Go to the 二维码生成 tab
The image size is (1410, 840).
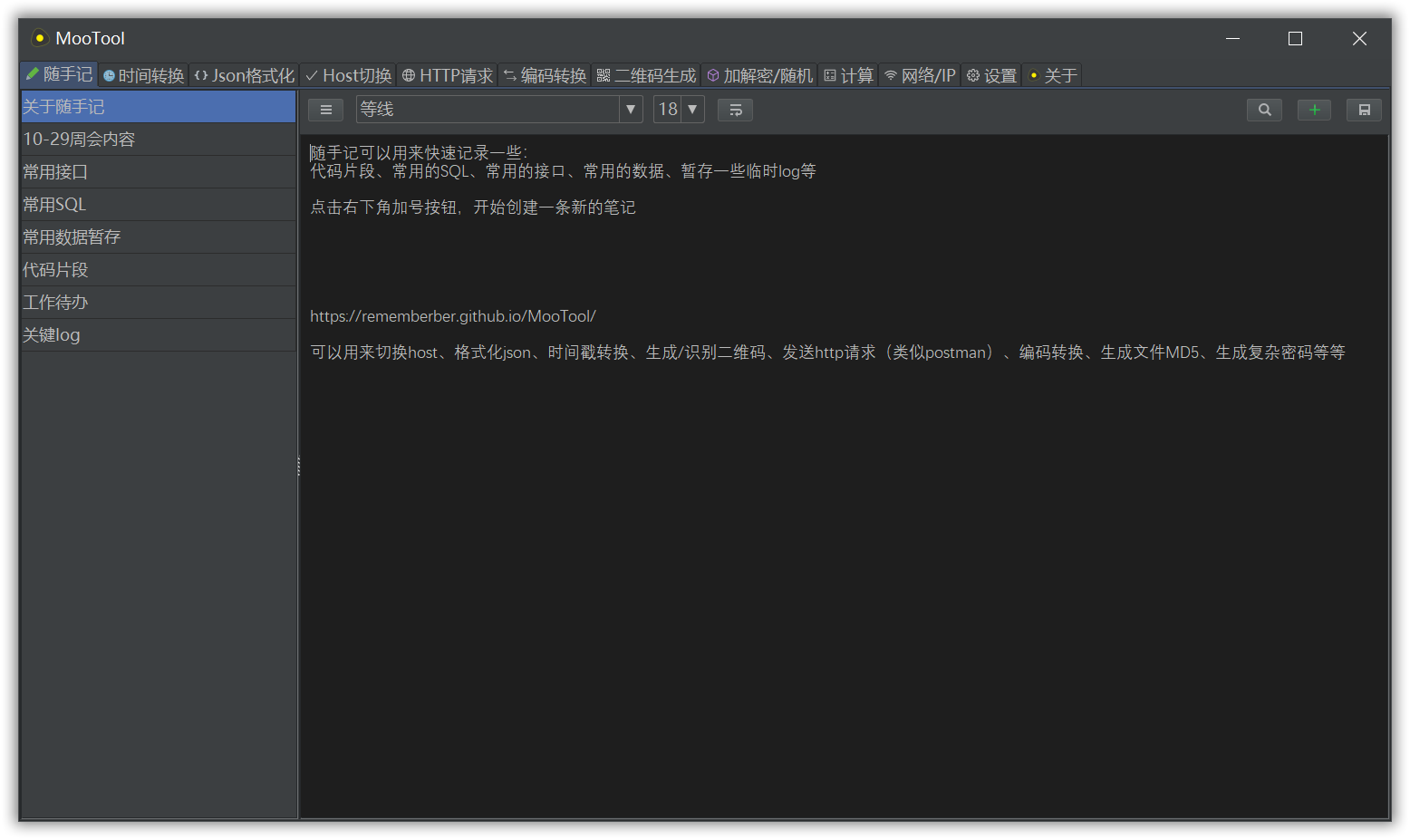point(646,75)
